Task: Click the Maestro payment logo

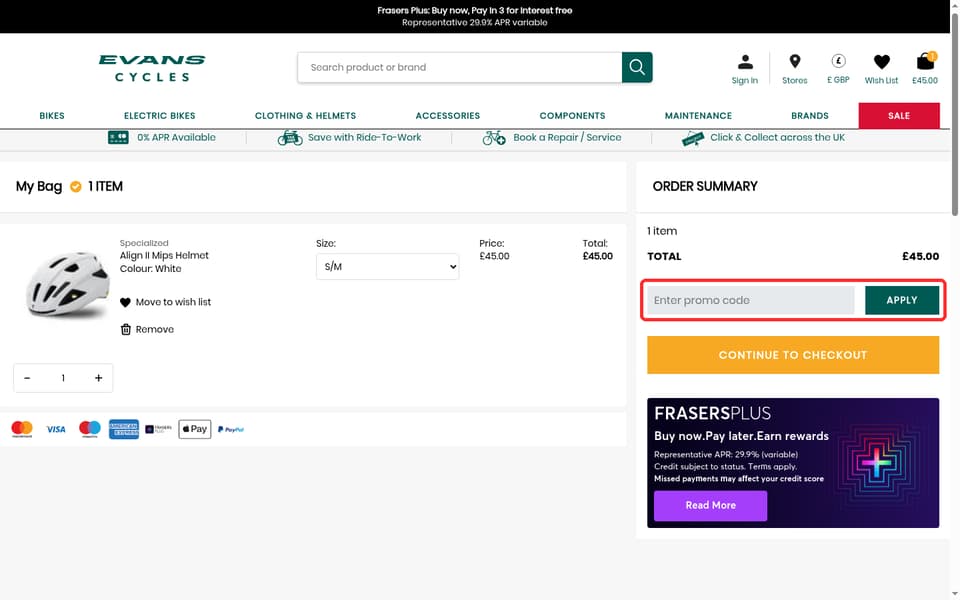Action: 90,429
